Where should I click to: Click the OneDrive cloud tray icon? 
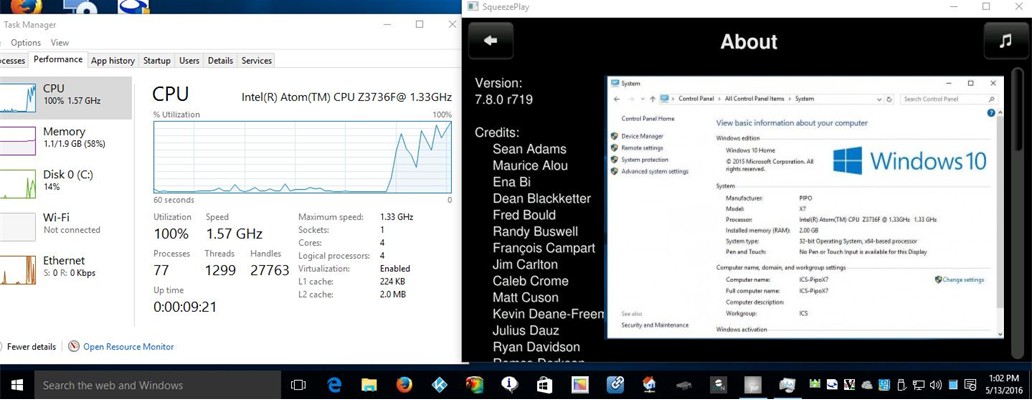[x=867, y=385]
